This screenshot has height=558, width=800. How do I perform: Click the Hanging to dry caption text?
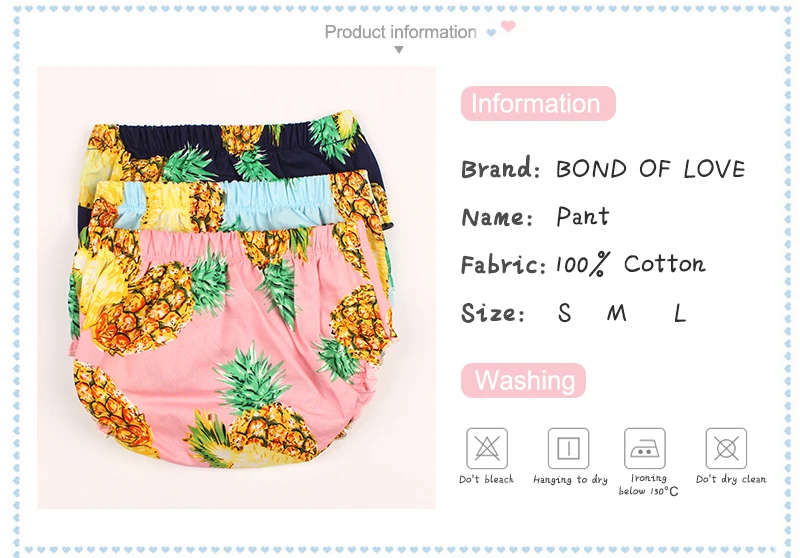click(x=570, y=480)
